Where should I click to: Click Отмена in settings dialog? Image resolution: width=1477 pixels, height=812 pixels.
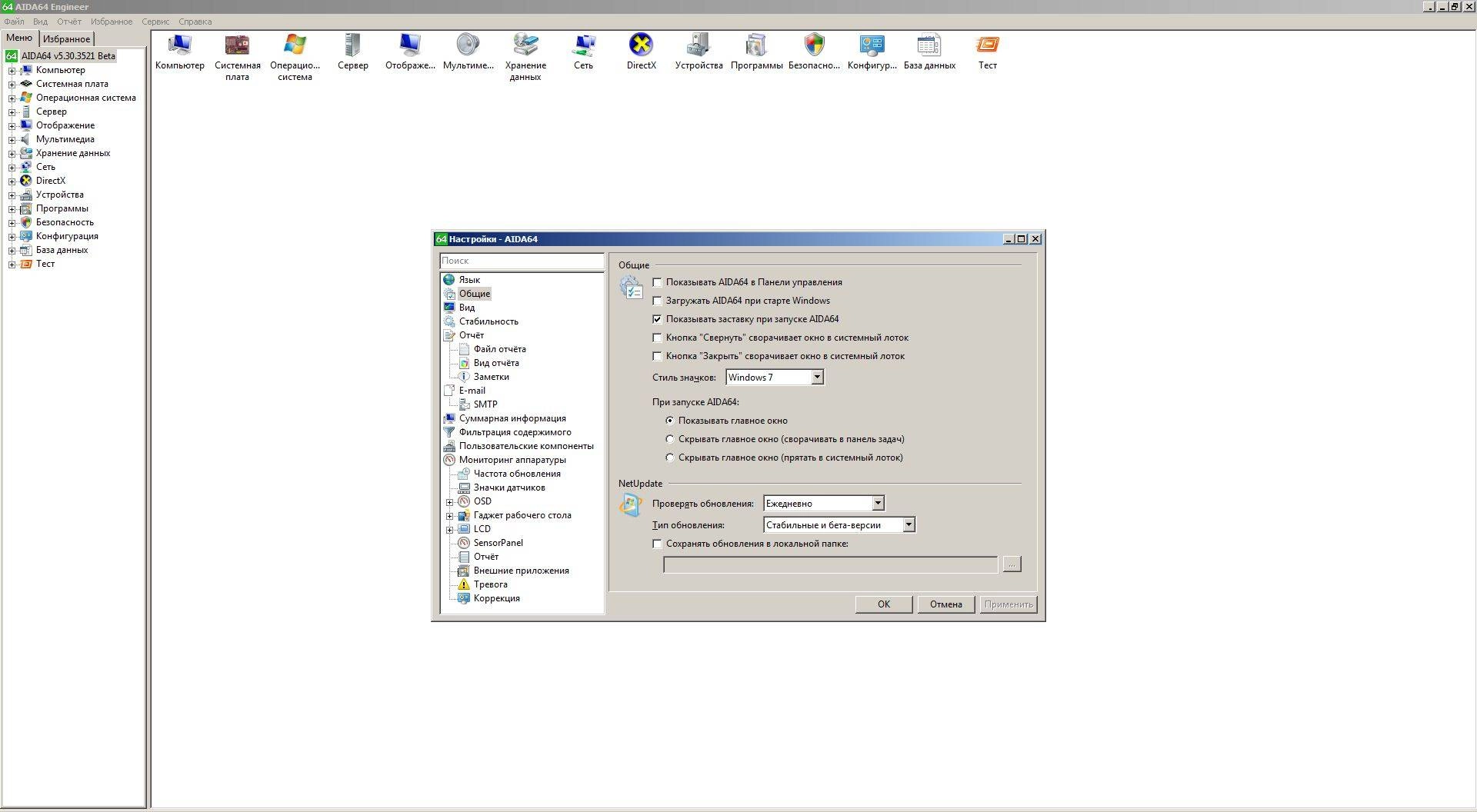point(945,604)
